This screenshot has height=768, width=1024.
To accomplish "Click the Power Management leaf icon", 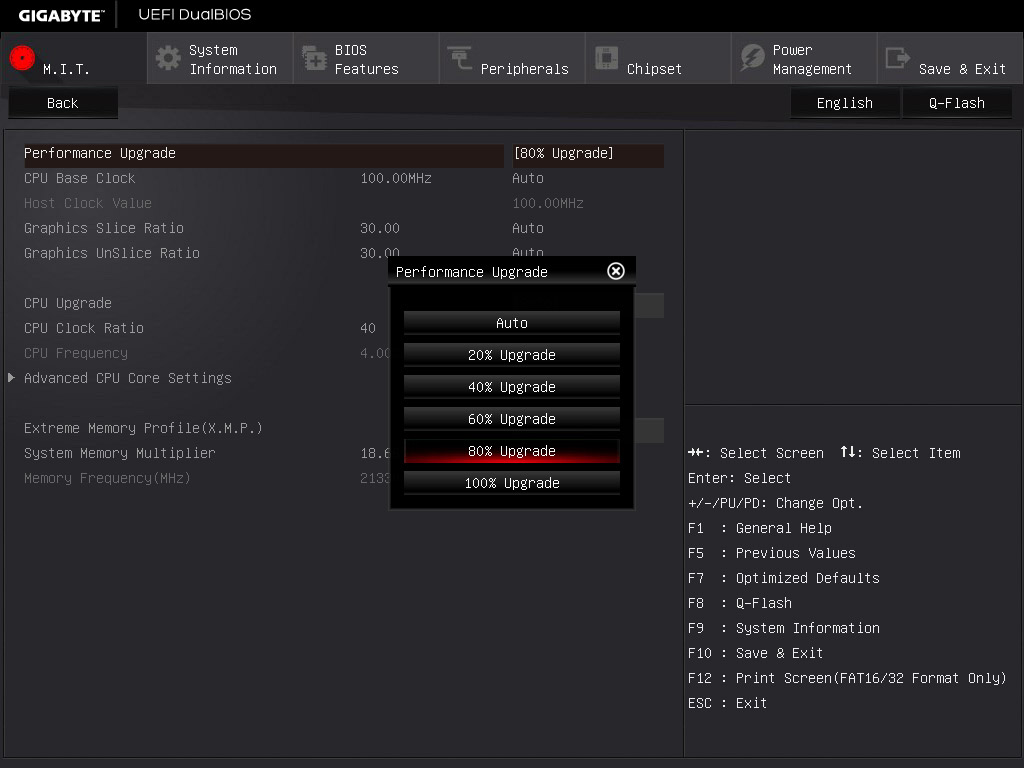I will click(752, 58).
